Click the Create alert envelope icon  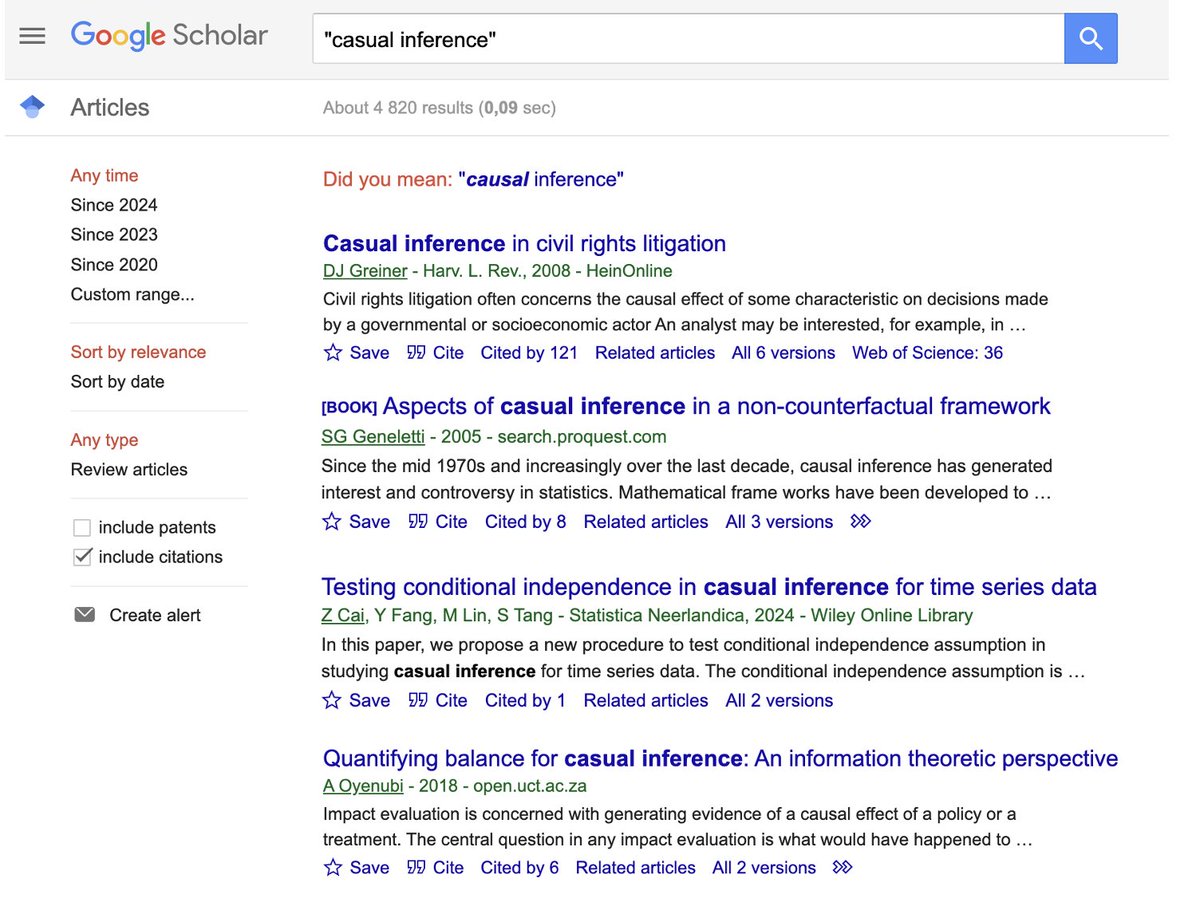pyautogui.click(x=85, y=615)
